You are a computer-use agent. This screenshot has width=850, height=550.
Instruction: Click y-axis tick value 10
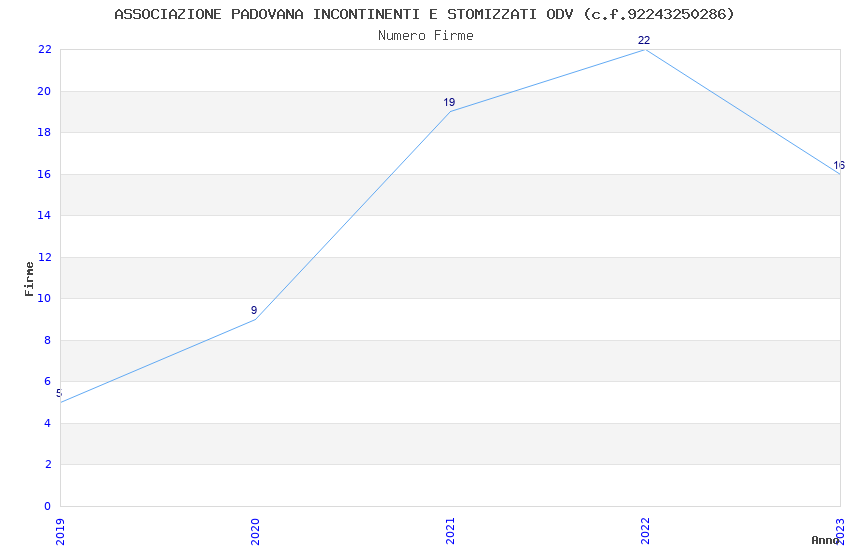44,299
